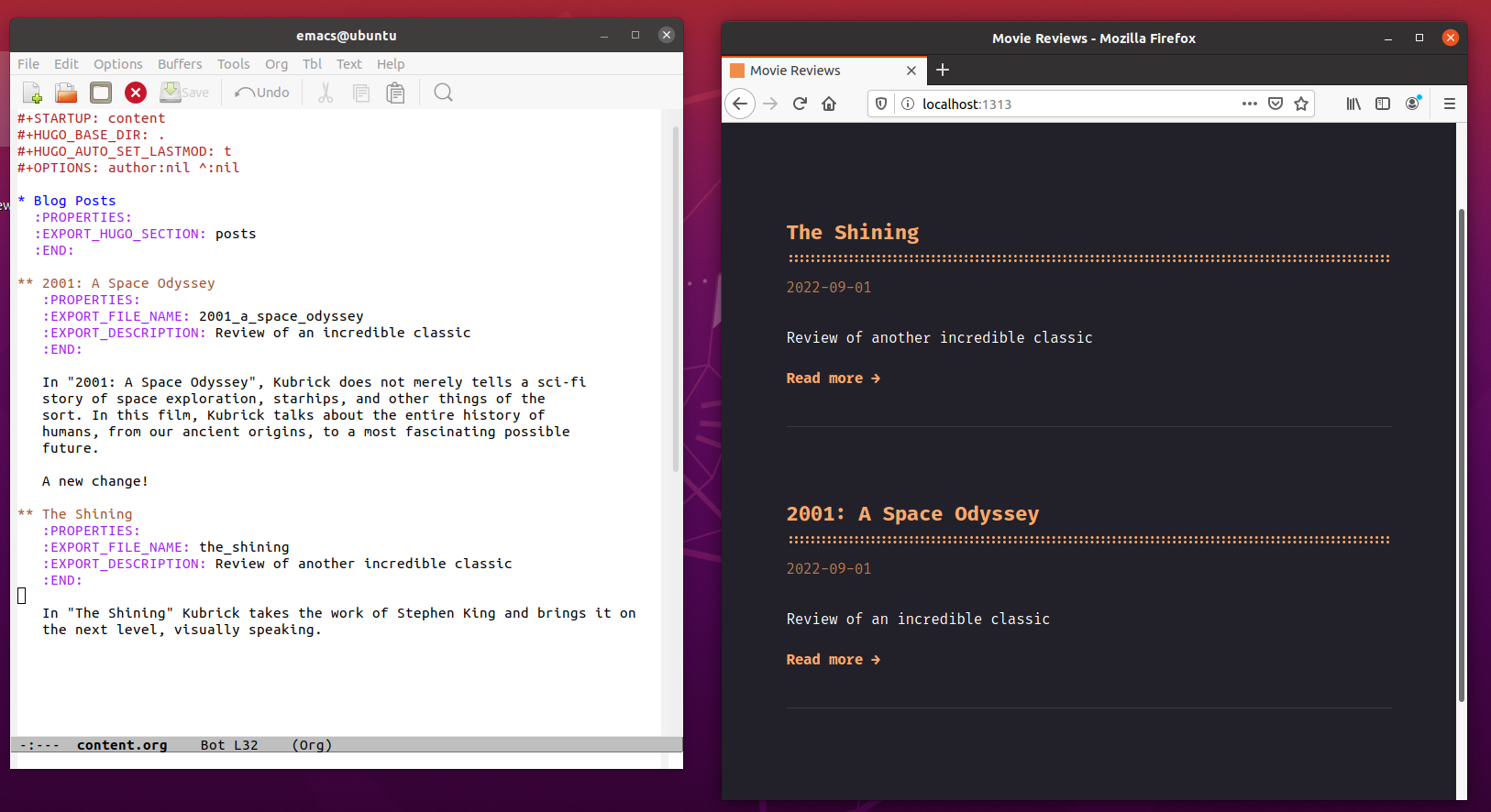This screenshot has width=1491, height=812.
Task: Open the File menu in Emacs
Action: coord(28,64)
